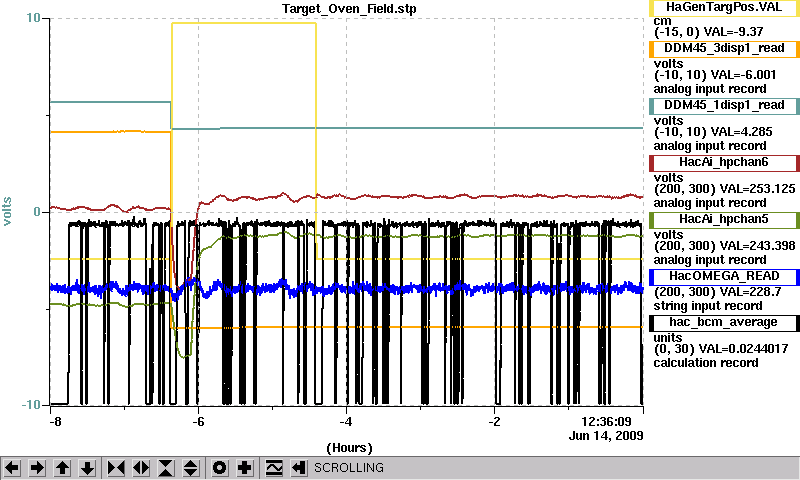Select the HacAi_hpchan5 legend entry
The image size is (800, 480).
724,220
